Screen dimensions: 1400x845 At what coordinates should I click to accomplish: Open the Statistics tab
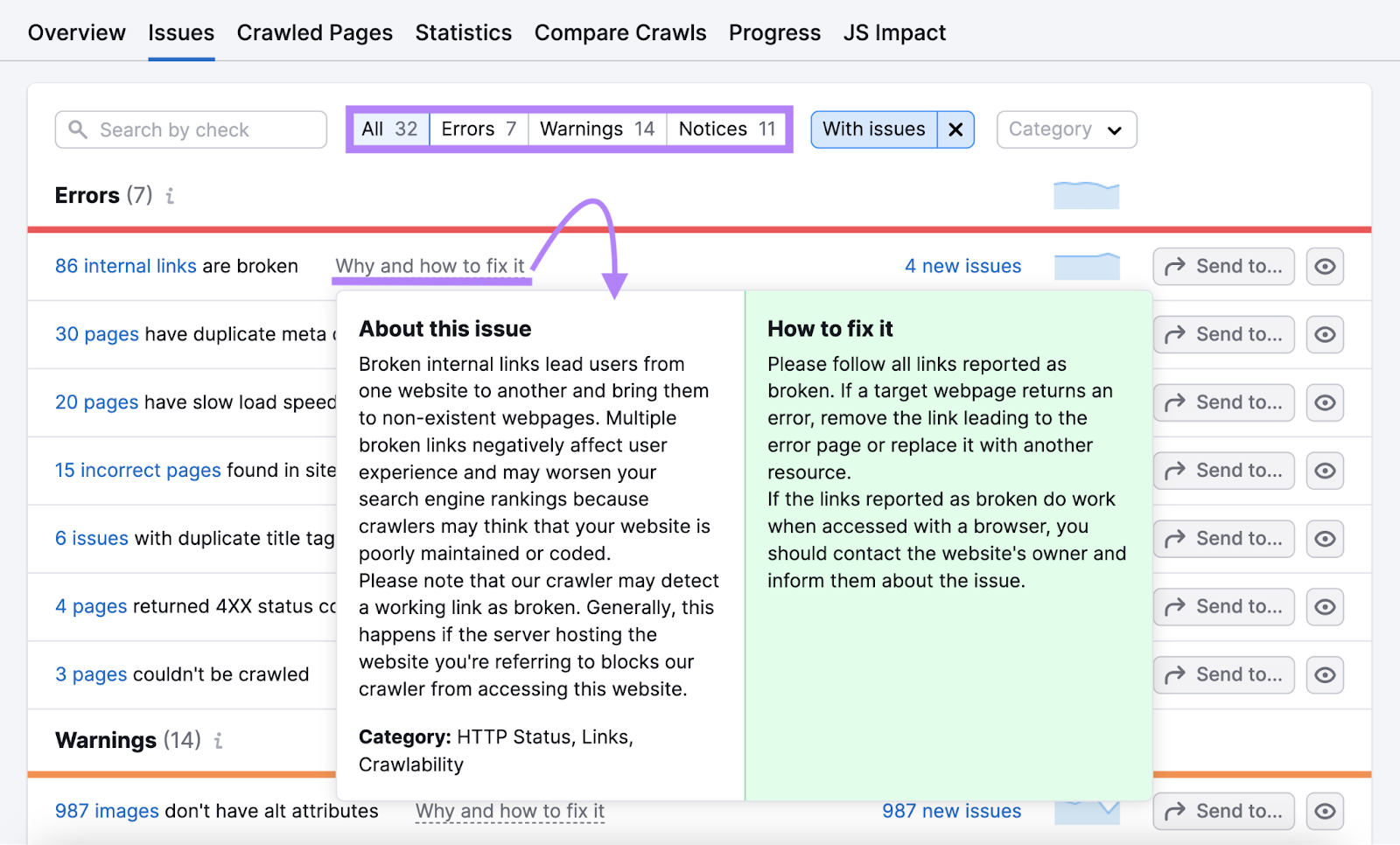pos(464,32)
